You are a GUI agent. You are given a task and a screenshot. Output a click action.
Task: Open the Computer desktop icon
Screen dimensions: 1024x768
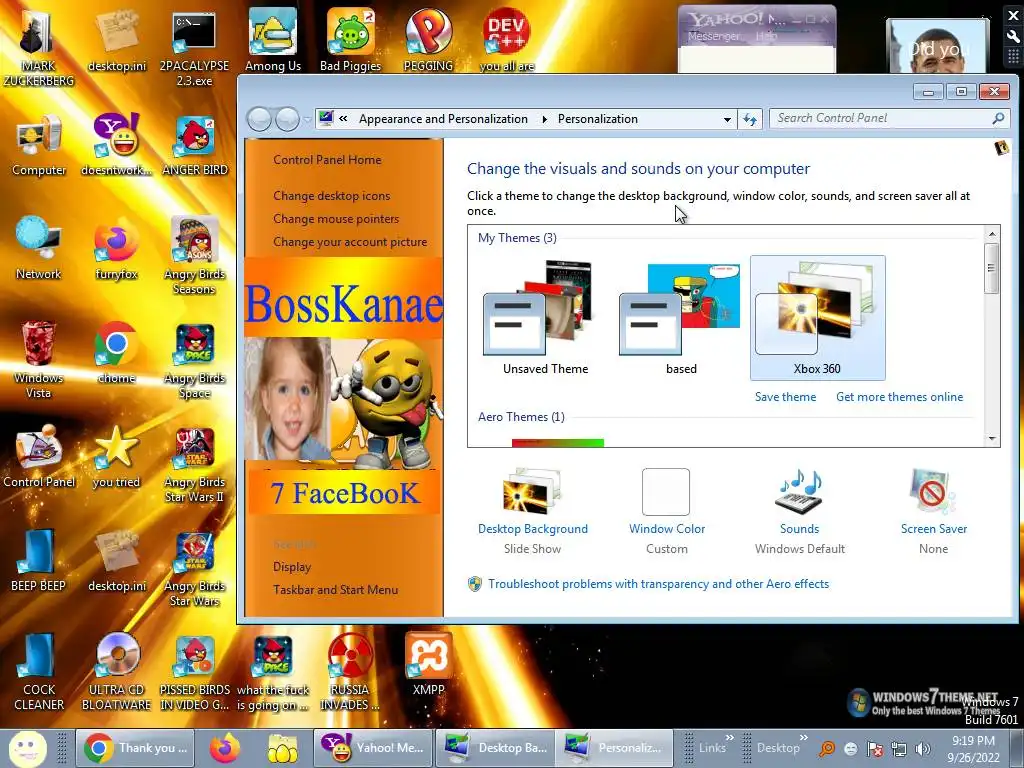[x=39, y=145]
